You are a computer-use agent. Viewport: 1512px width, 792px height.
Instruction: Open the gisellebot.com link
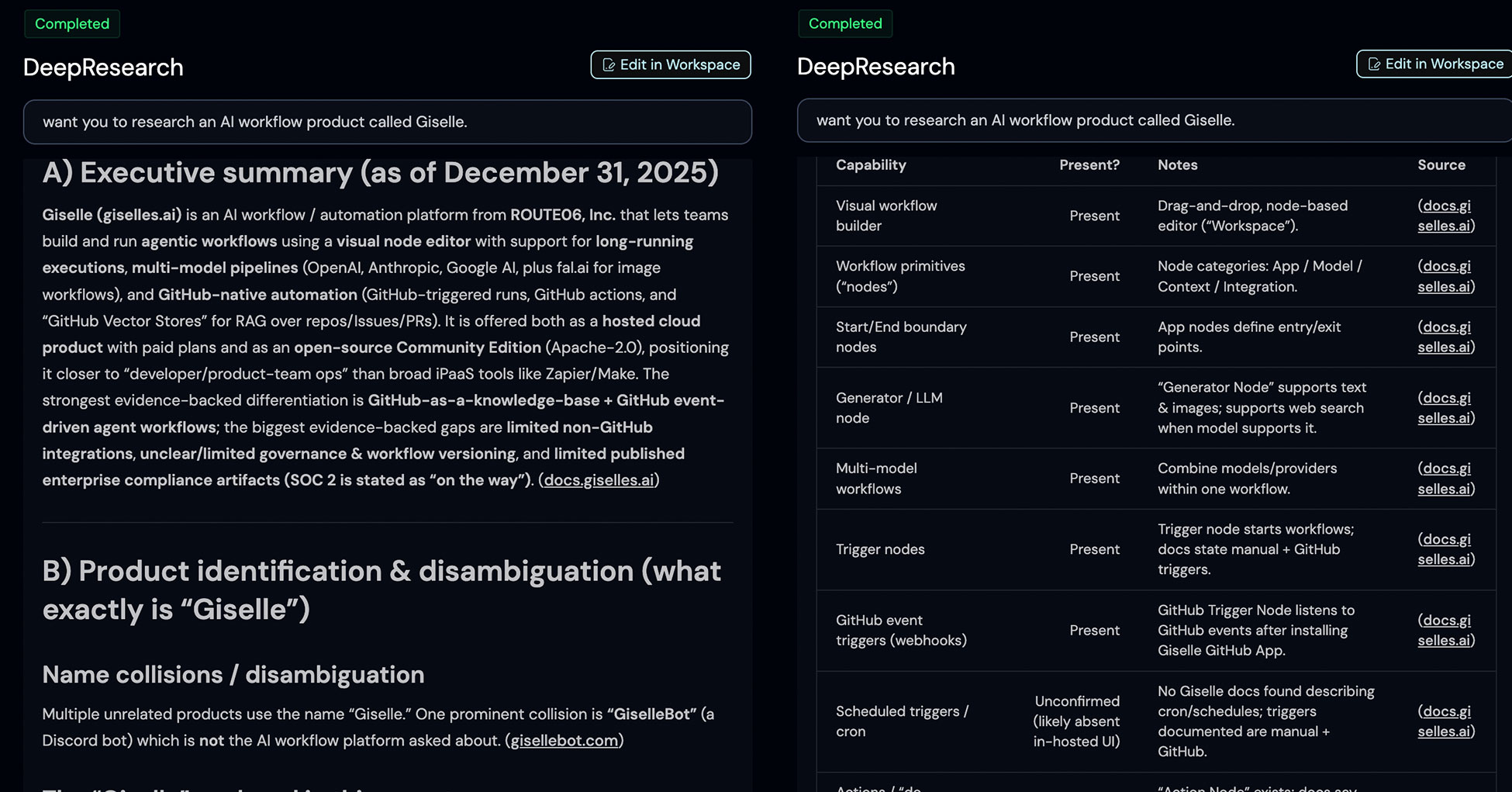point(564,741)
